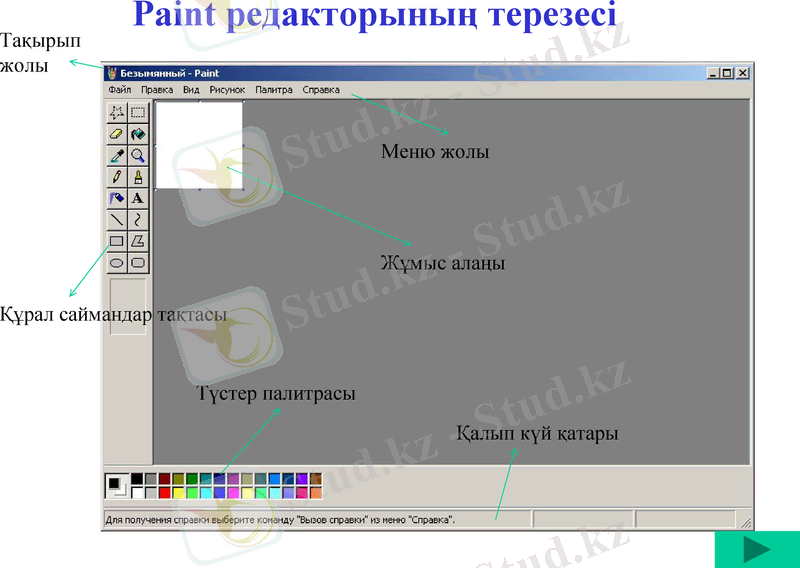Open the Вид menu

coord(191,90)
